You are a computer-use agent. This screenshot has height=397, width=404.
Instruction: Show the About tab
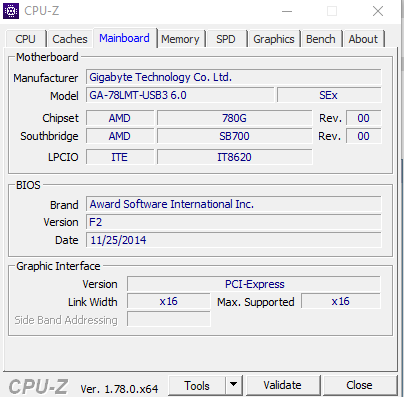coord(363,39)
